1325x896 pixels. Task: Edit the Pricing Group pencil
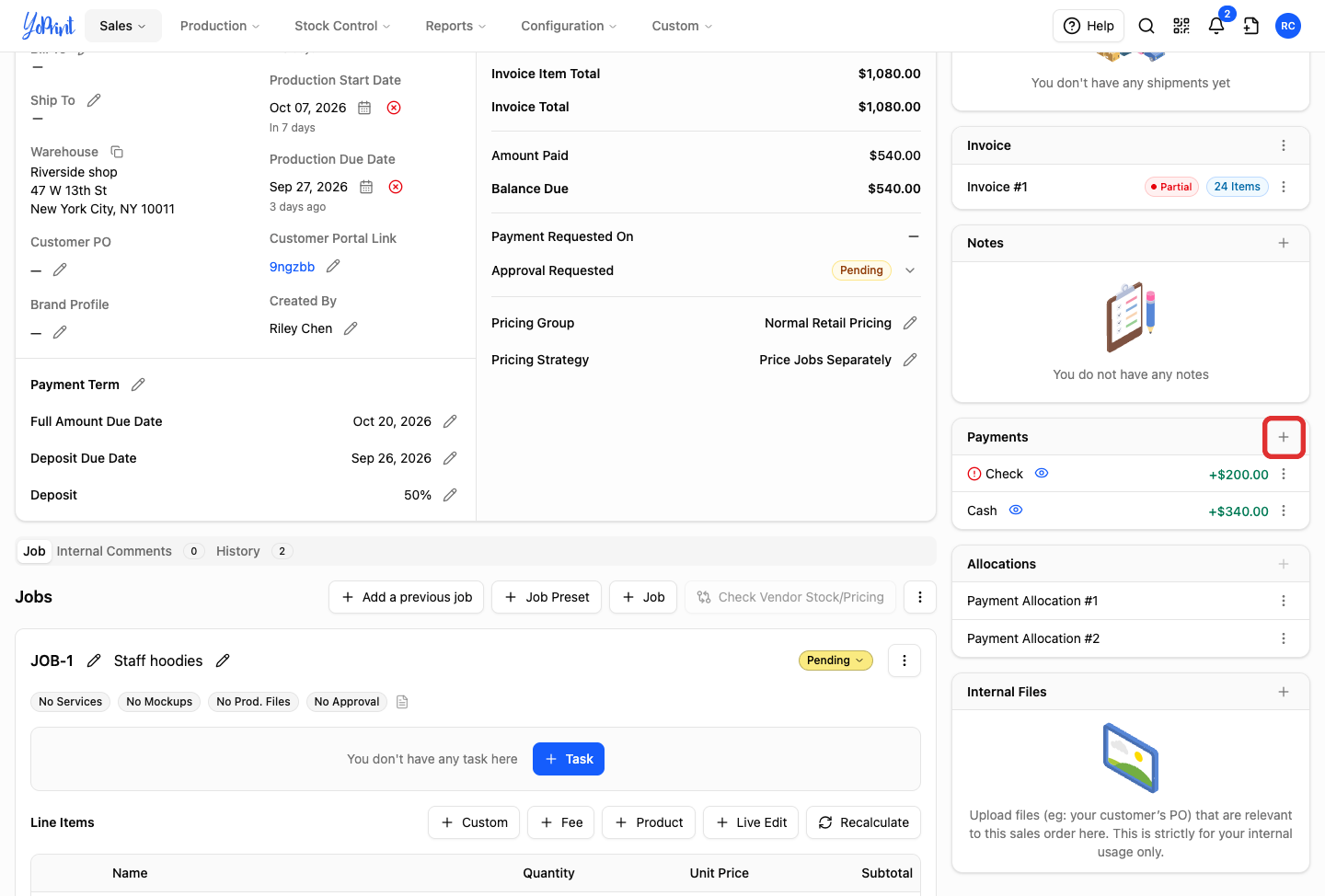click(x=910, y=323)
